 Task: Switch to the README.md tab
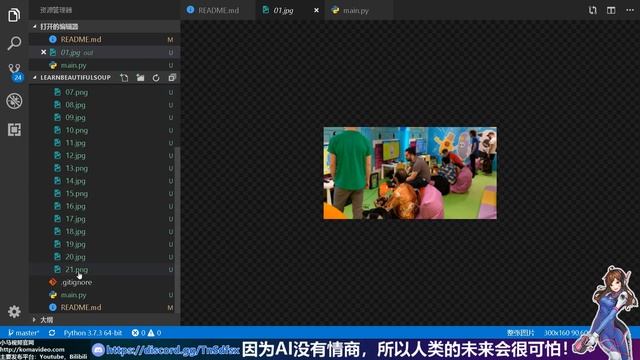(x=218, y=10)
